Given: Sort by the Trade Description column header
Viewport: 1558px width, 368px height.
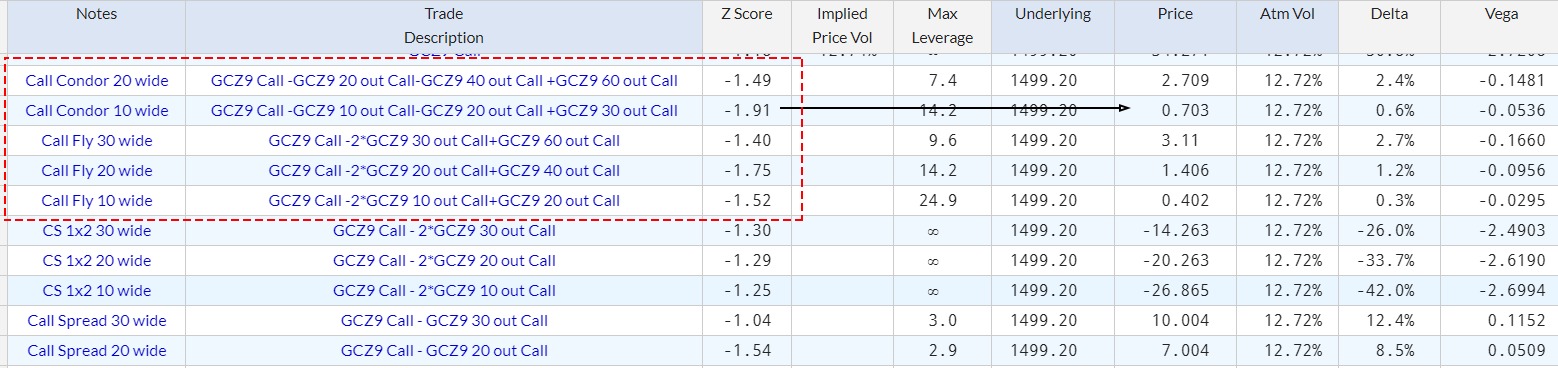Looking at the screenshot, I should [444, 26].
